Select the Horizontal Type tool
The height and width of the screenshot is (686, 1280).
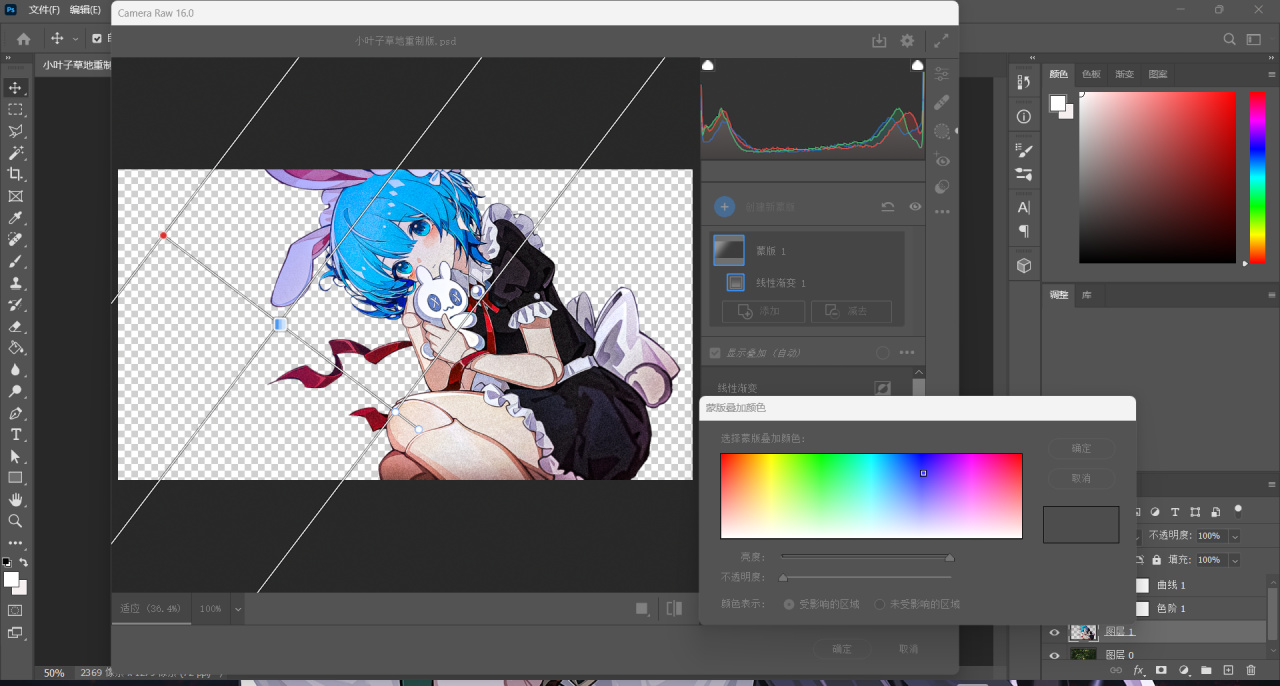click(16, 434)
